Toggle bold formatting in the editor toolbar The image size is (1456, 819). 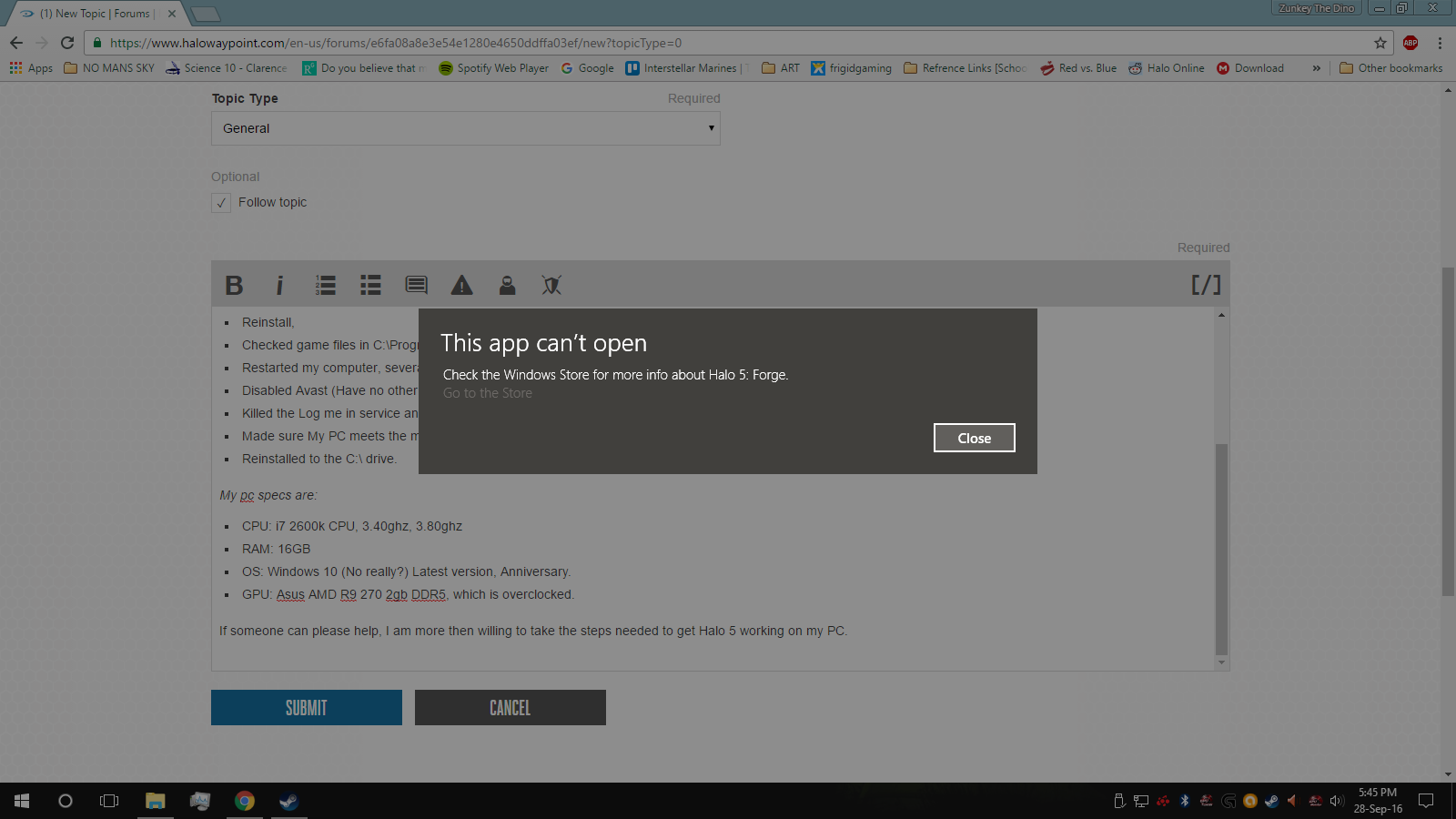[x=234, y=286]
